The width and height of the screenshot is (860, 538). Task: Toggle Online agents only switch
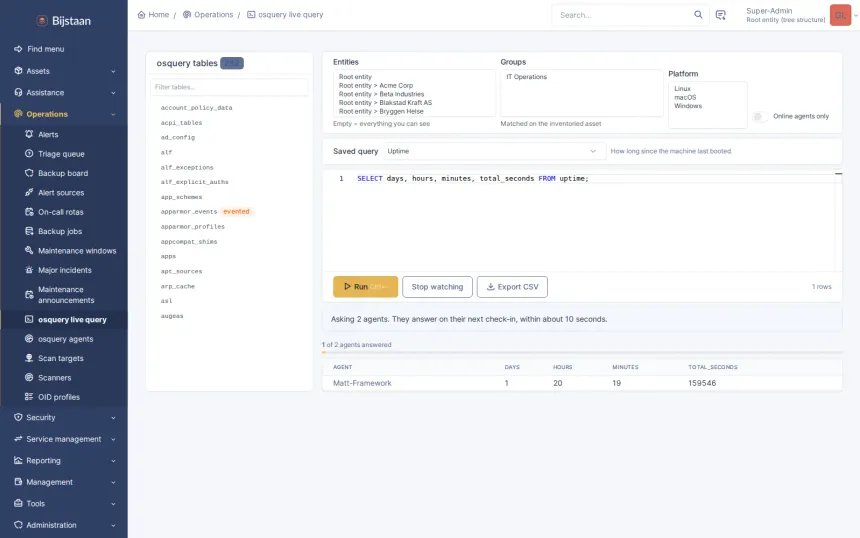pos(760,116)
